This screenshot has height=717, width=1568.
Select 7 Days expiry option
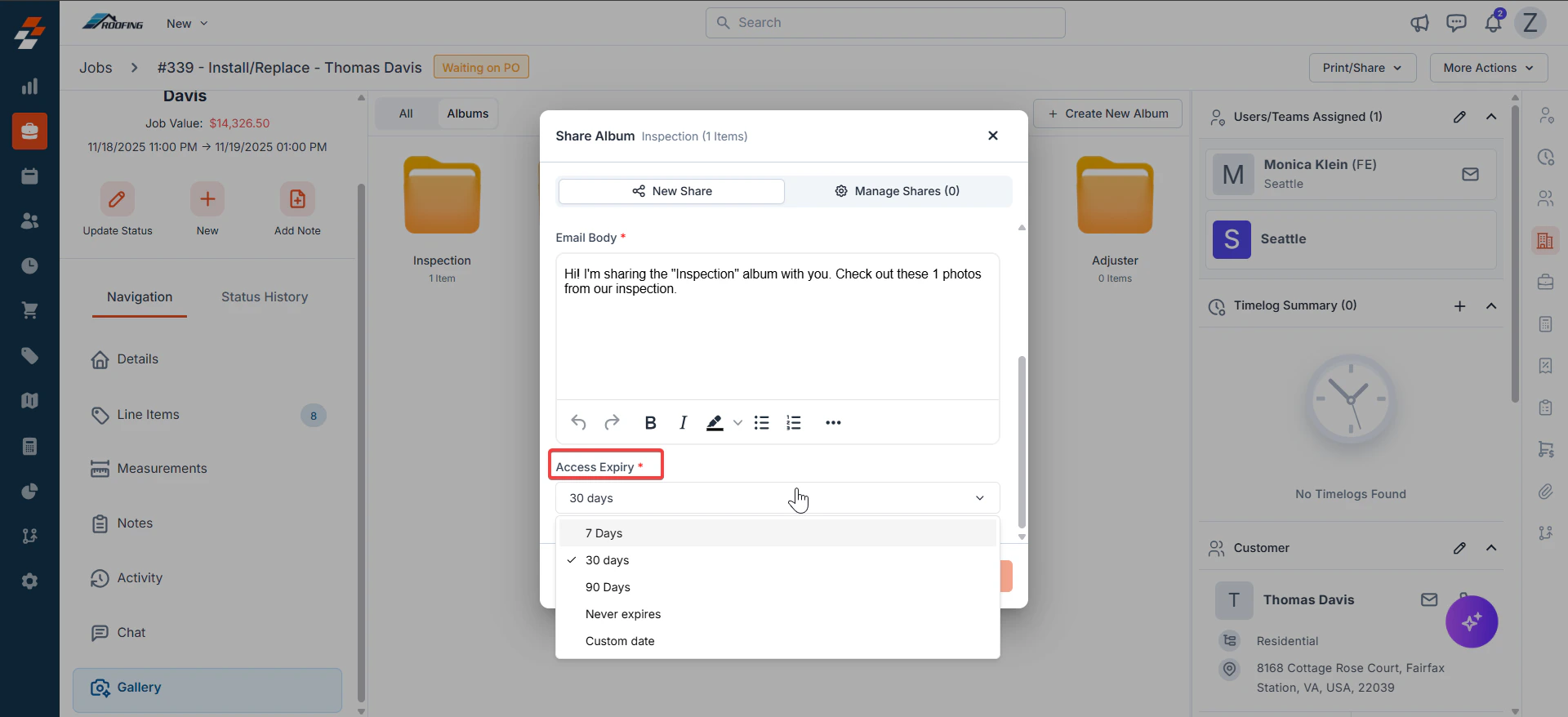[x=777, y=533]
